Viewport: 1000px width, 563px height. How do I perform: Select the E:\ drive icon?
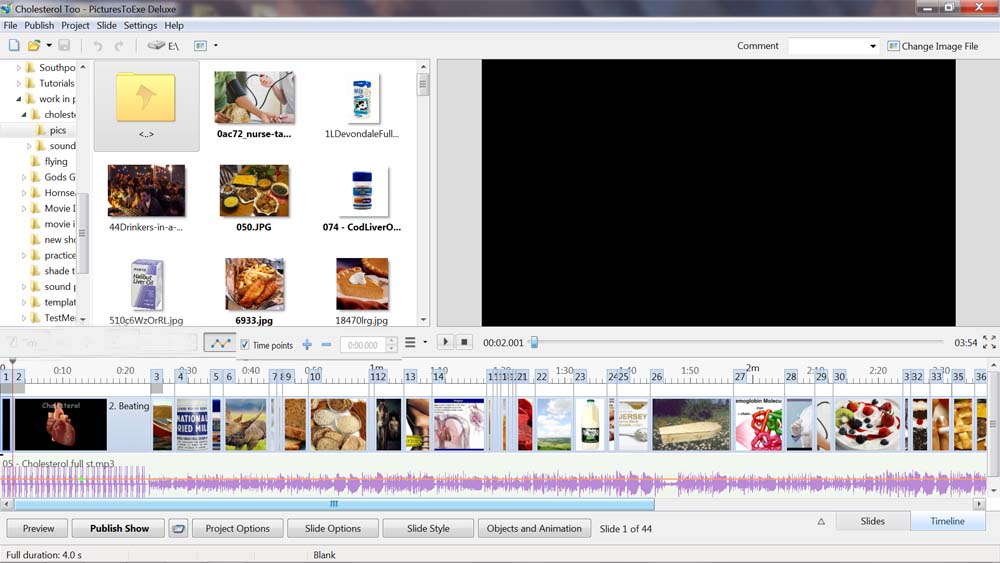163,45
